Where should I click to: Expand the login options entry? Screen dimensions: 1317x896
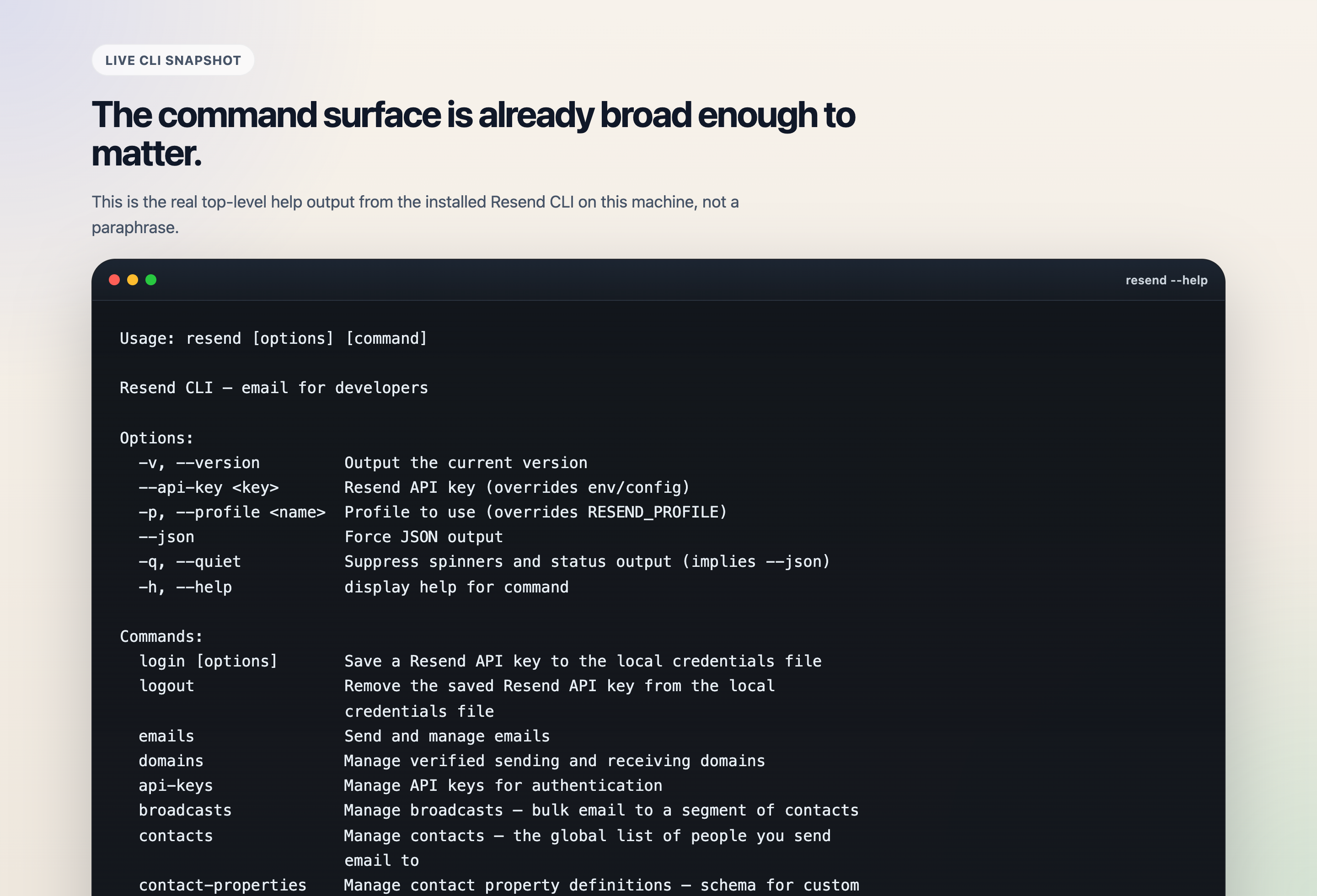pyautogui.click(x=209, y=661)
